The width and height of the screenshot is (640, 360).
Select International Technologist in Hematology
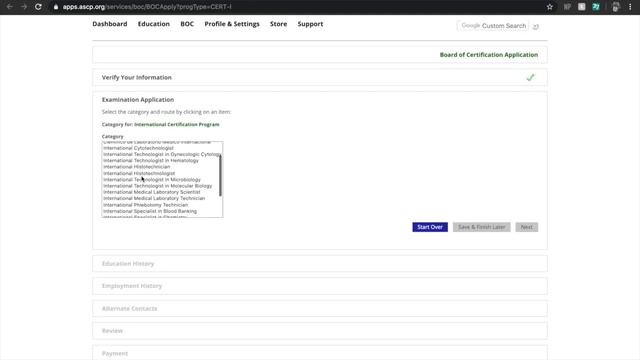(x=151, y=160)
